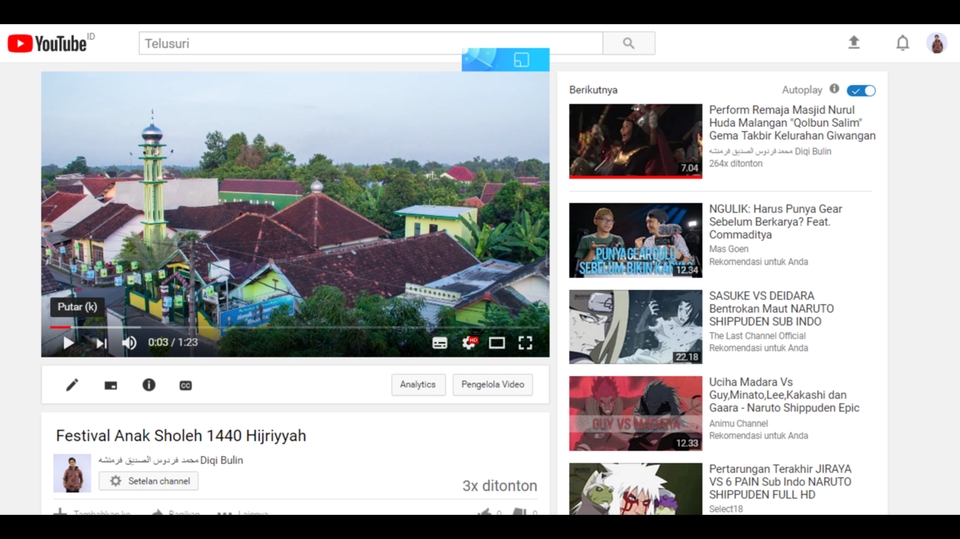Image resolution: width=960 pixels, height=539 pixels.
Task: Open the 'Pertarungan Terakhir JIRAYA' video title
Action: click(x=781, y=481)
